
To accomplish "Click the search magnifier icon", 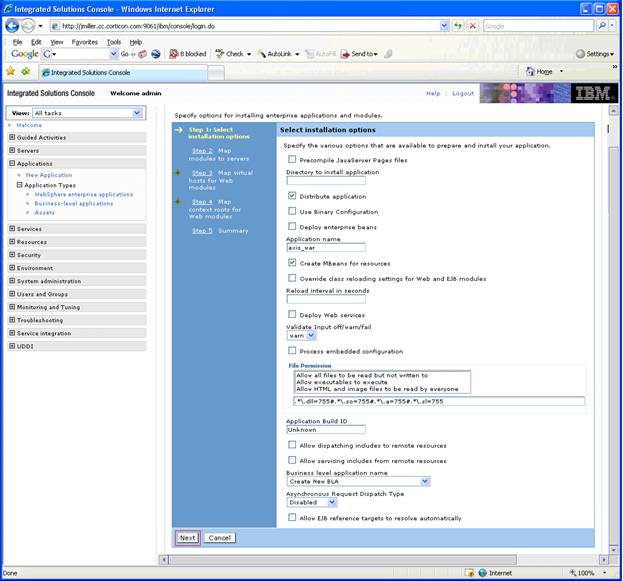I will pos(602,26).
